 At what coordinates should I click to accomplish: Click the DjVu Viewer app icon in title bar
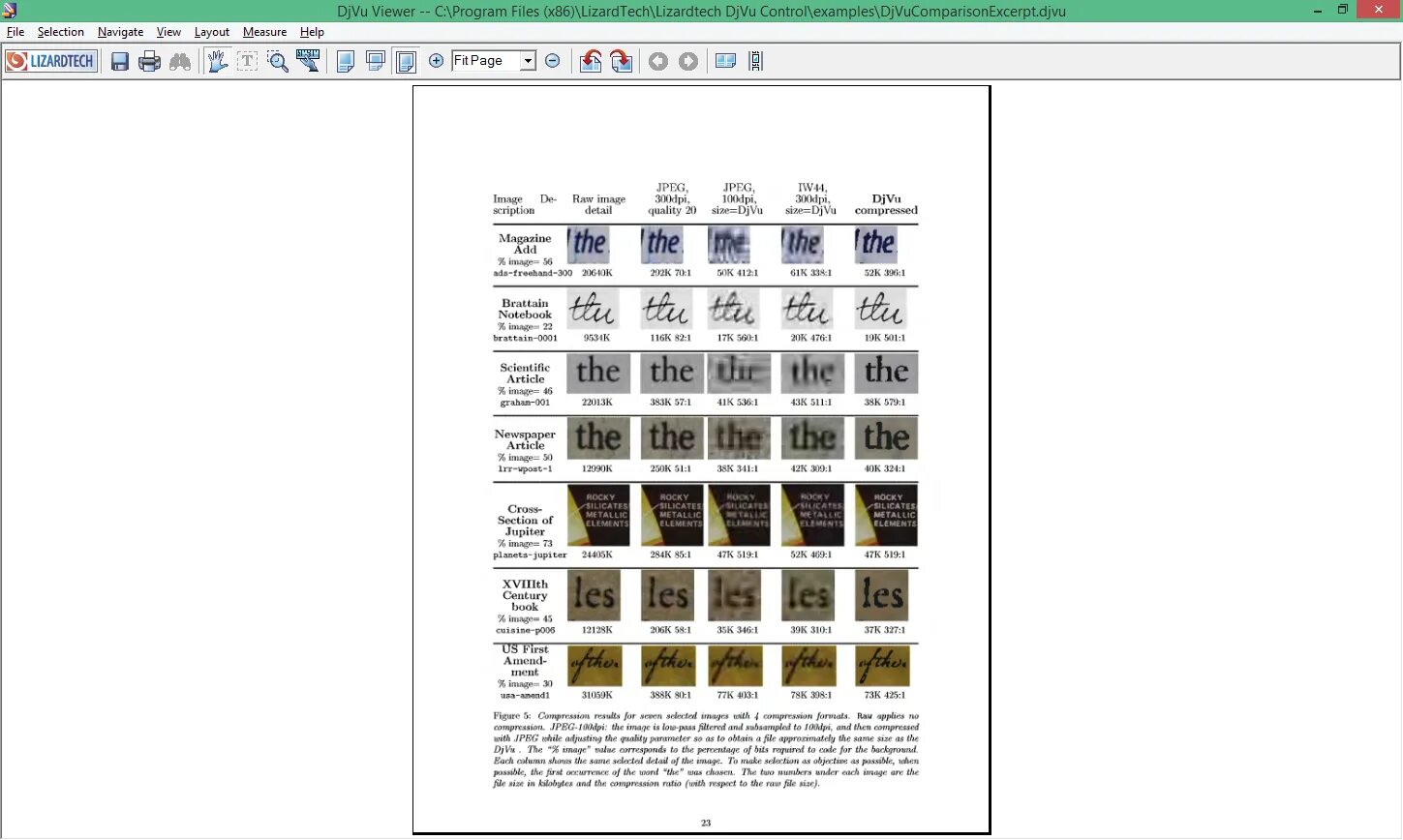[x=10, y=11]
